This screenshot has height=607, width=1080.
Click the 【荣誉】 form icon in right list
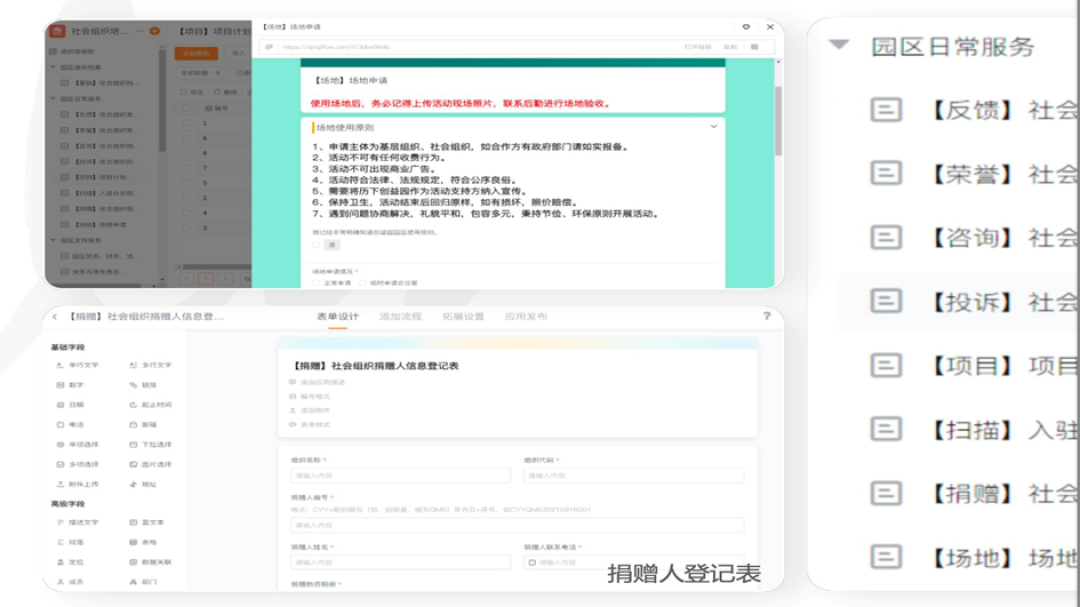coord(886,173)
